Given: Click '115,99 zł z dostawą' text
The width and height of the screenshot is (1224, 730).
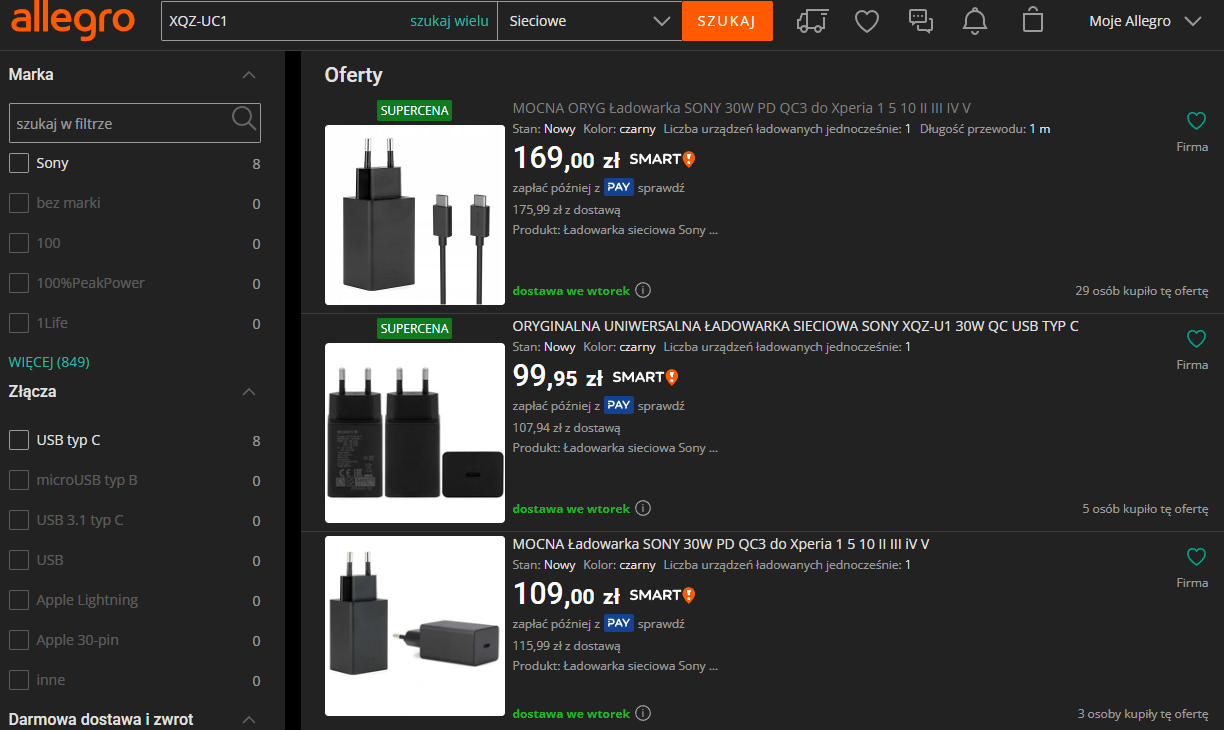Looking at the screenshot, I should 567,646.
